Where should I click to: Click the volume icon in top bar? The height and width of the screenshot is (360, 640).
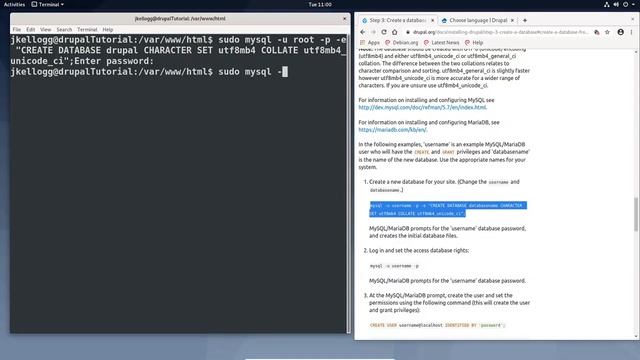pyautogui.click(x=616, y=4)
